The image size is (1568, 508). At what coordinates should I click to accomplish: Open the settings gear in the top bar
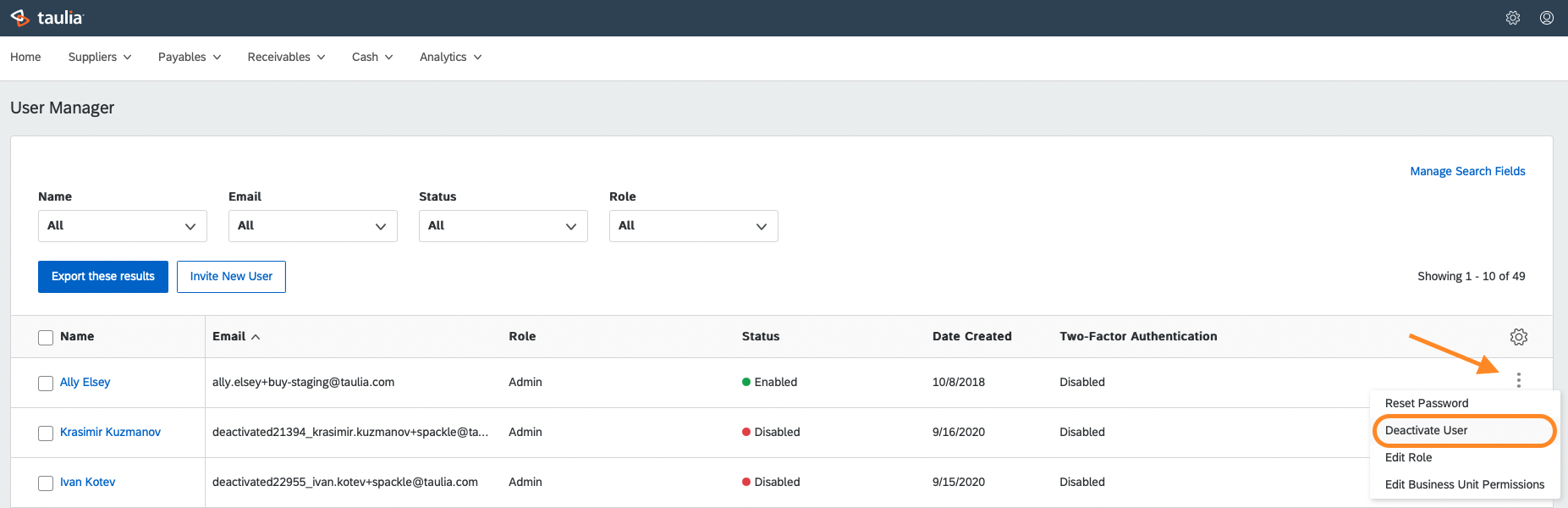click(x=1513, y=18)
